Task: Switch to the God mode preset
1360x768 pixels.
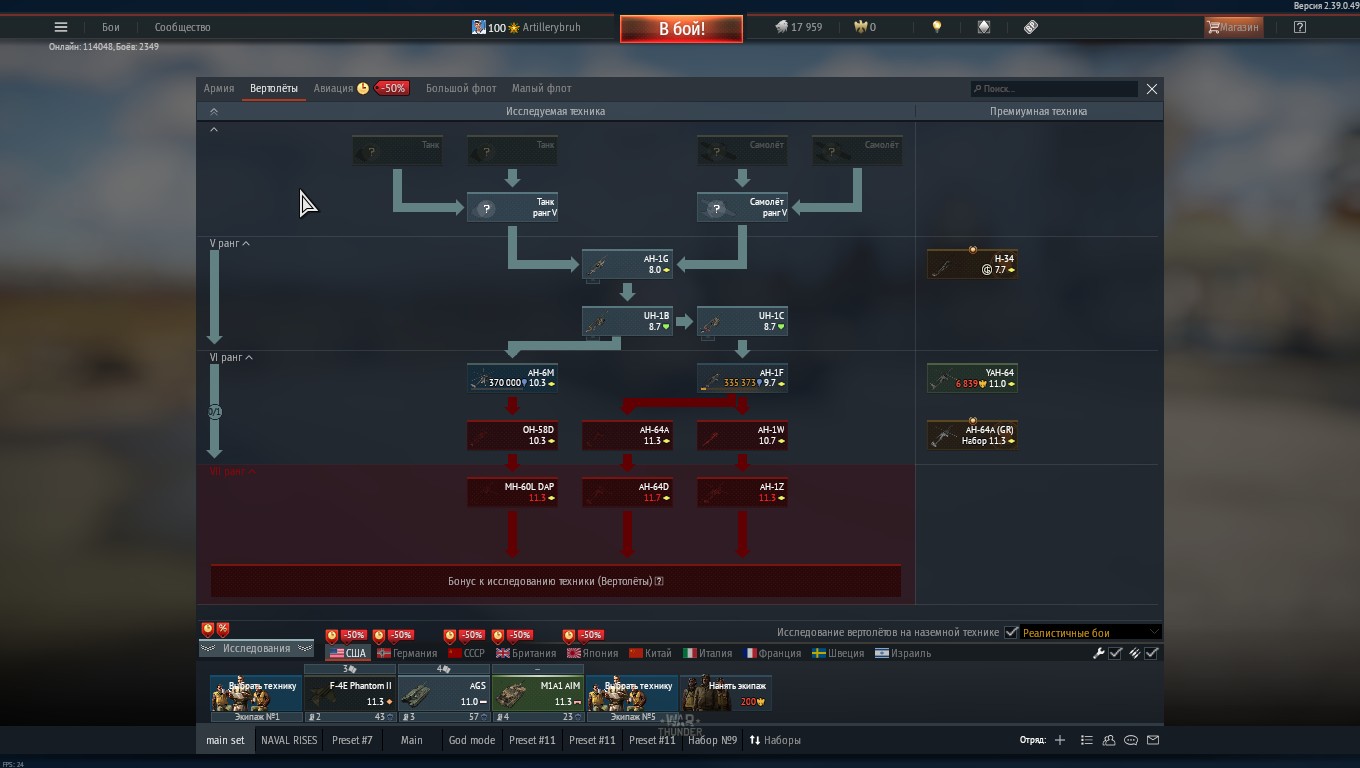Action: (x=472, y=740)
